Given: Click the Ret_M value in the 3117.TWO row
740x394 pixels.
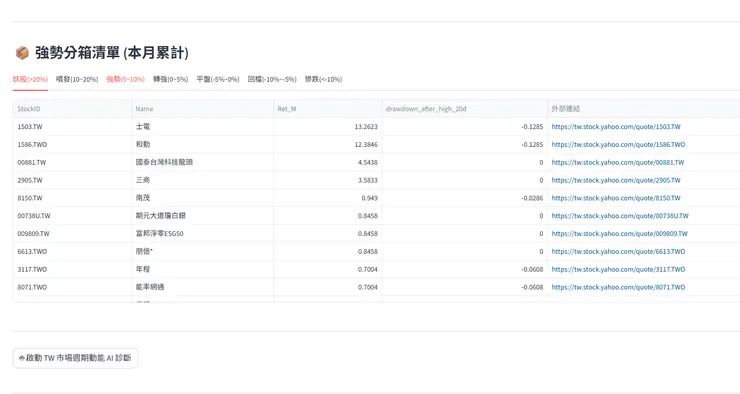Looking at the screenshot, I should pos(328,269).
